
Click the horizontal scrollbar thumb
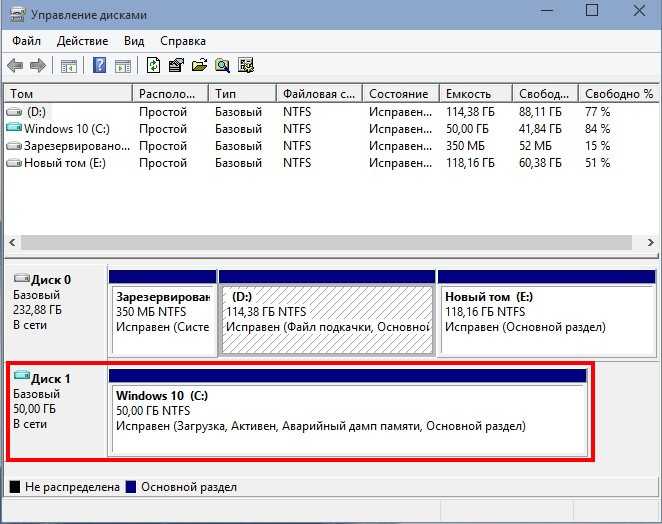click(x=327, y=242)
